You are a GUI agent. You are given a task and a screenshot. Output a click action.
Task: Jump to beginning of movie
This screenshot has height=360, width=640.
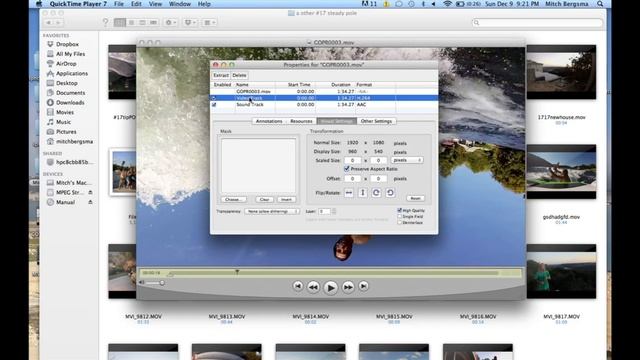[298, 287]
